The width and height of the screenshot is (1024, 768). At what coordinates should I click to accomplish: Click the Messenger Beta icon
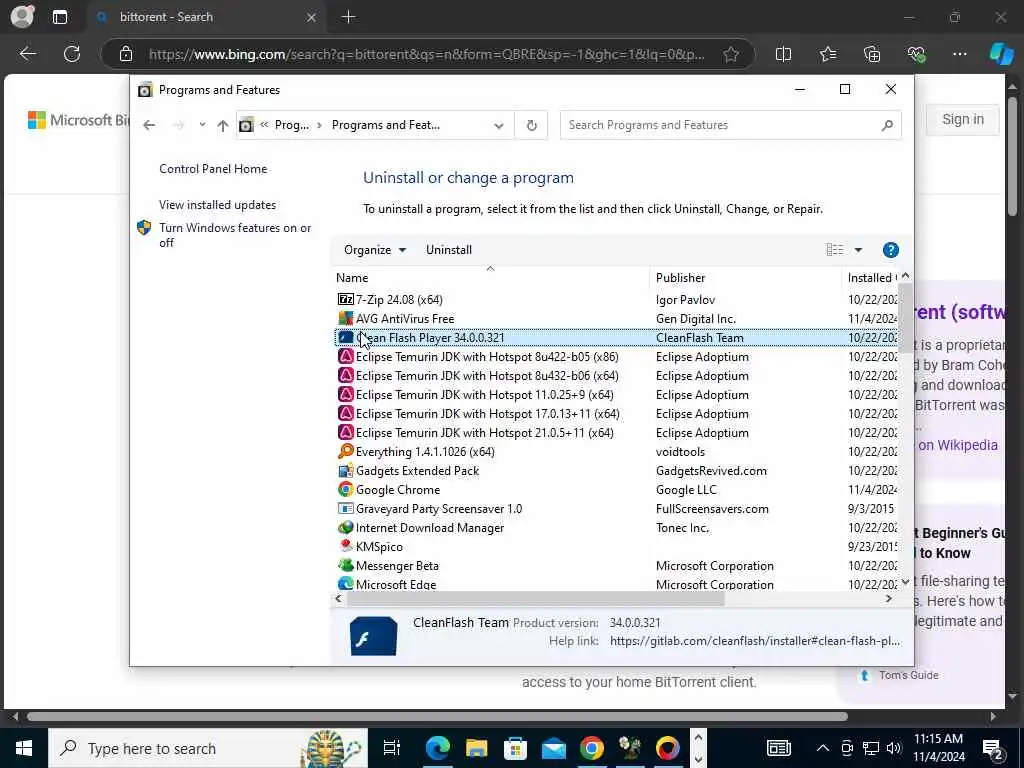coord(345,565)
